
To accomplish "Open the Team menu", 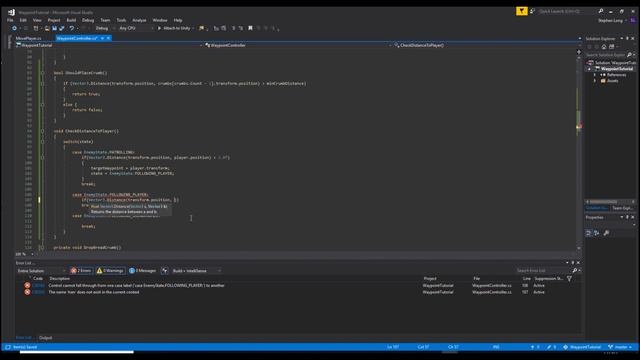I will point(105,20).
